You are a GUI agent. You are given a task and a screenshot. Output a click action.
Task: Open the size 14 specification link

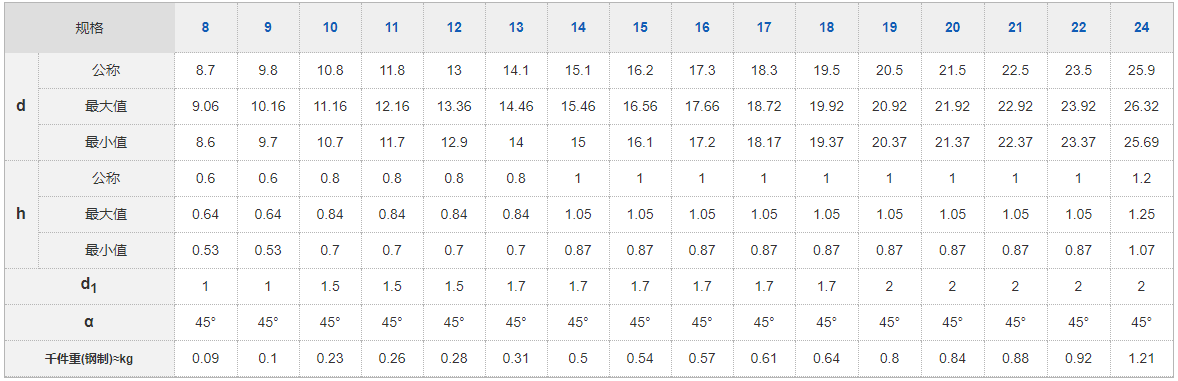click(x=578, y=28)
